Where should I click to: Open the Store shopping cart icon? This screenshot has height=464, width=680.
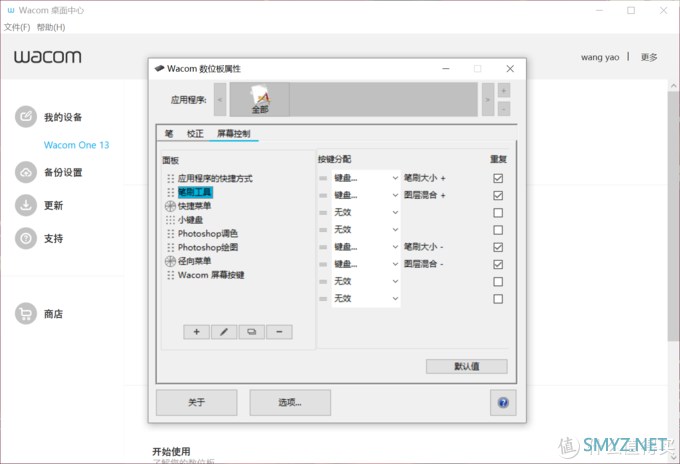coord(26,314)
